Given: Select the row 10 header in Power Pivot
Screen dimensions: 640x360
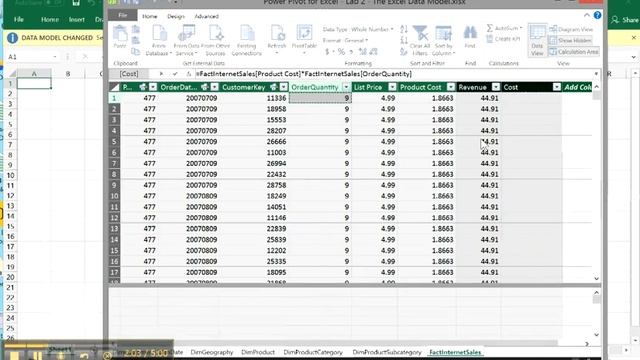Looking at the screenshot, I should tap(114, 196).
